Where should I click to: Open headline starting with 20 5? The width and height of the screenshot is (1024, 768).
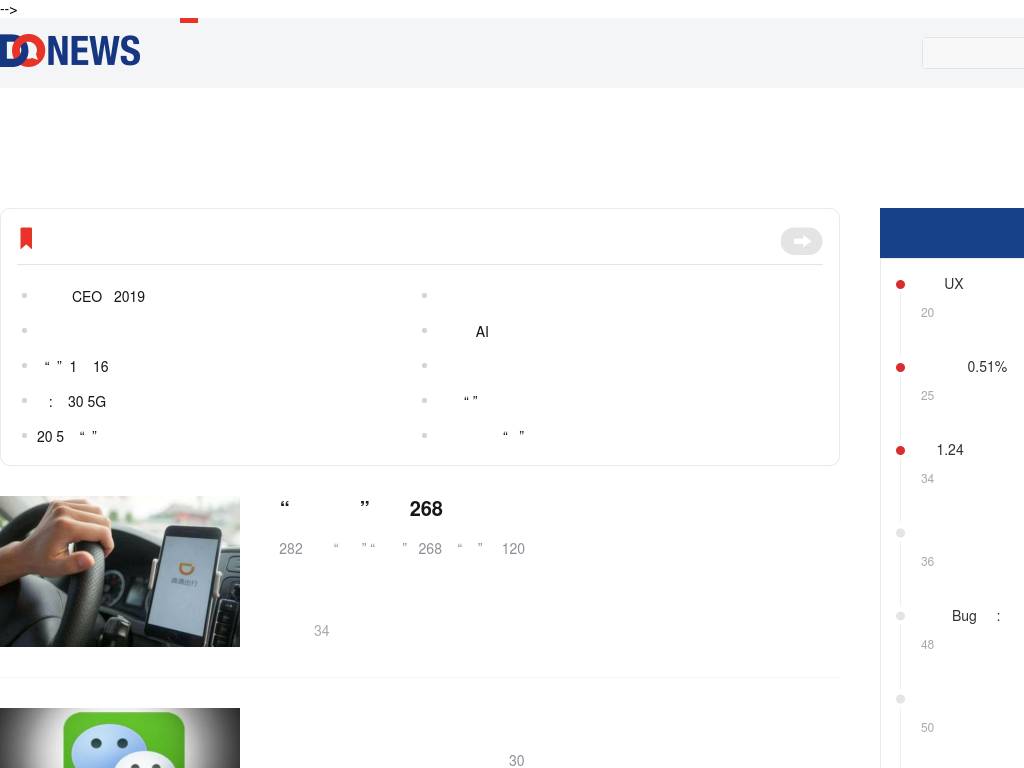tap(67, 436)
